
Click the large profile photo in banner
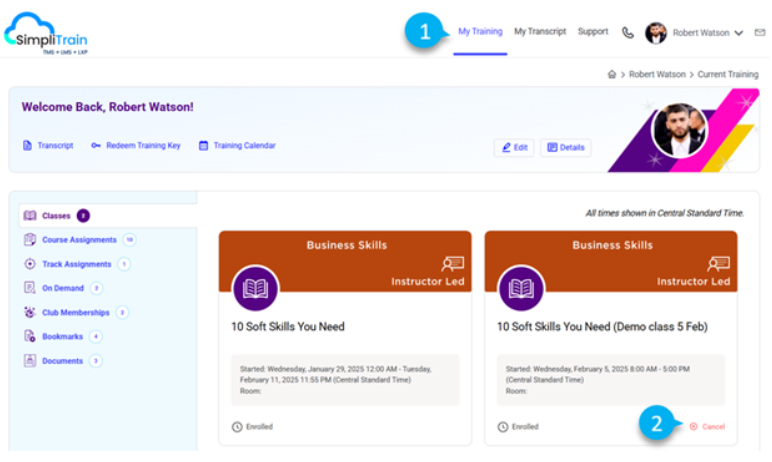click(x=679, y=129)
